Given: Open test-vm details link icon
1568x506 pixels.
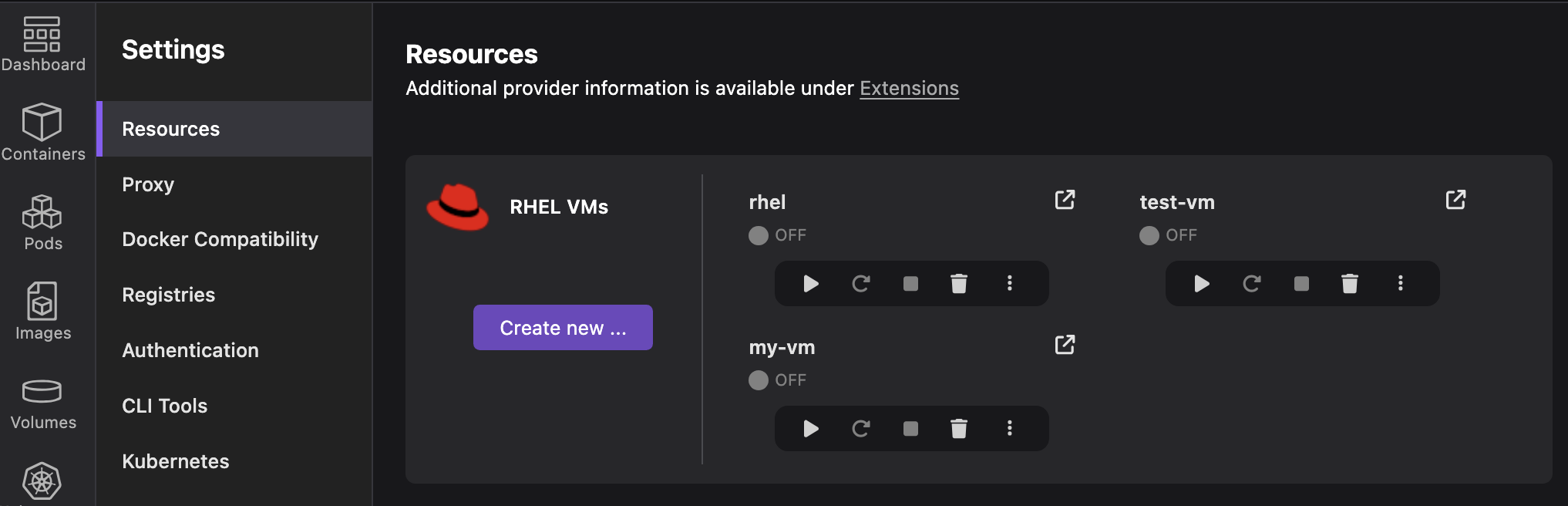Looking at the screenshot, I should point(1455,201).
